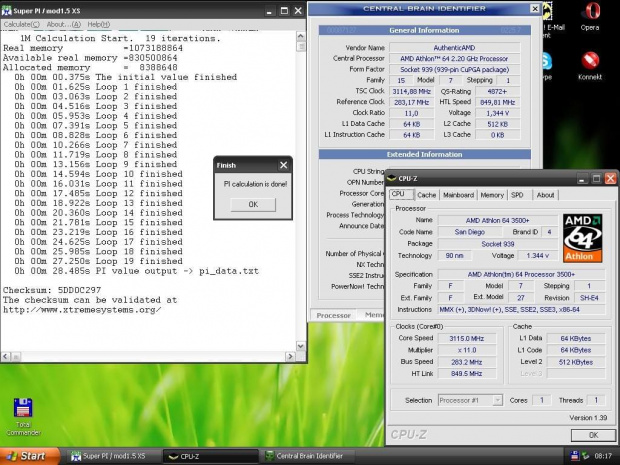Click the Bus Speed value 283.2 MHz
The image size is (620, 465).
[x=467, y=362]
